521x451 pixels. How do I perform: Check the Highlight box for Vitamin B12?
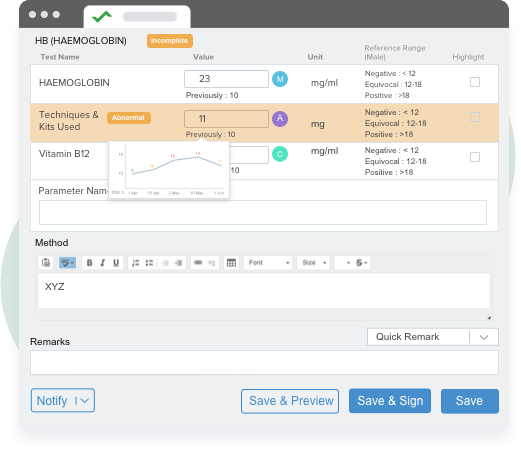tap(475, 157)
